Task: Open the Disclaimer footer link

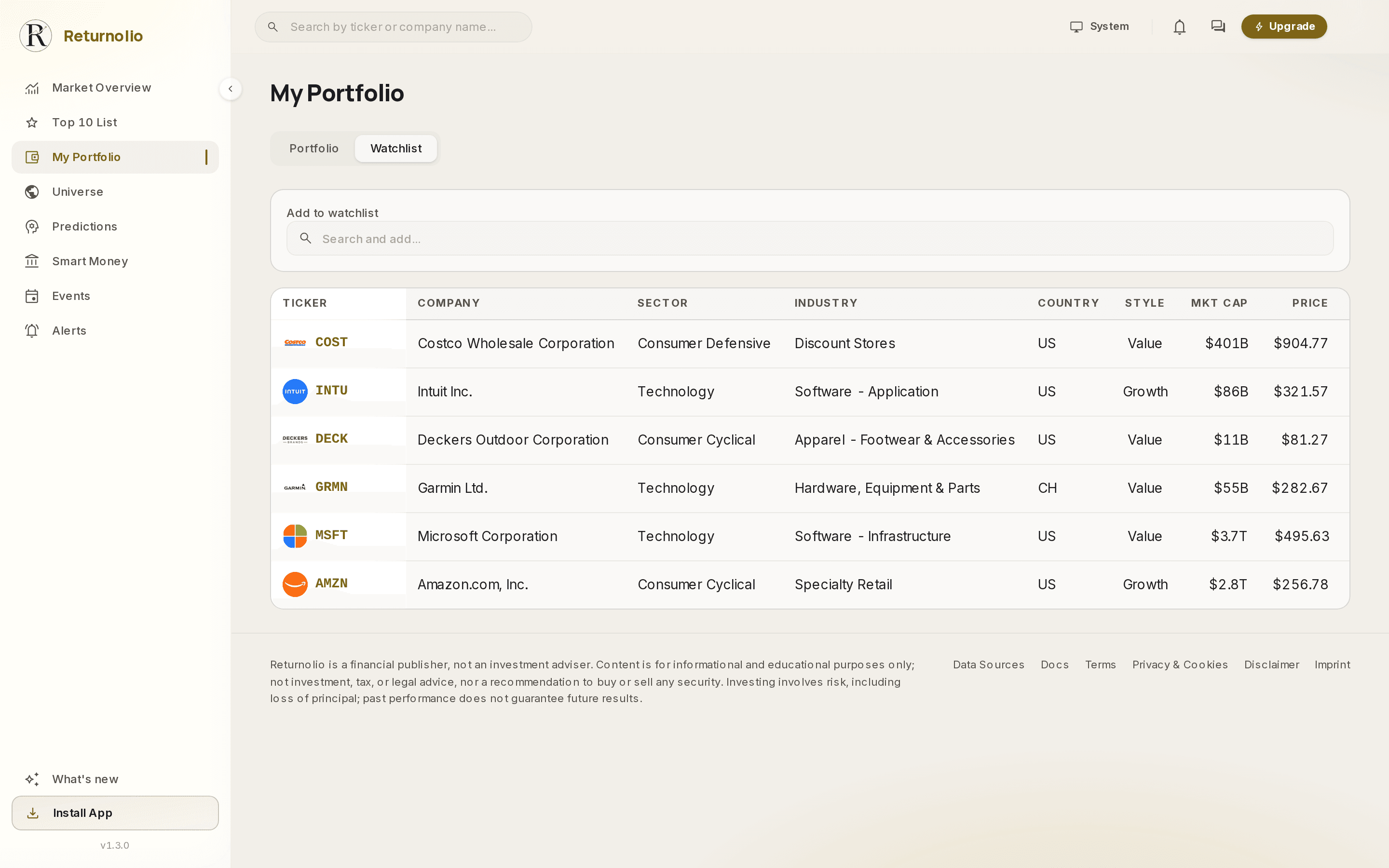Action: pos(1271,665)
